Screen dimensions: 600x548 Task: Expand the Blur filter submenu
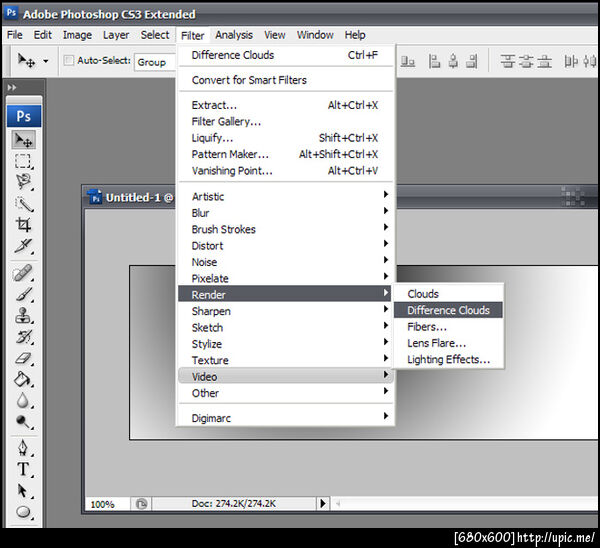(285, 213)
